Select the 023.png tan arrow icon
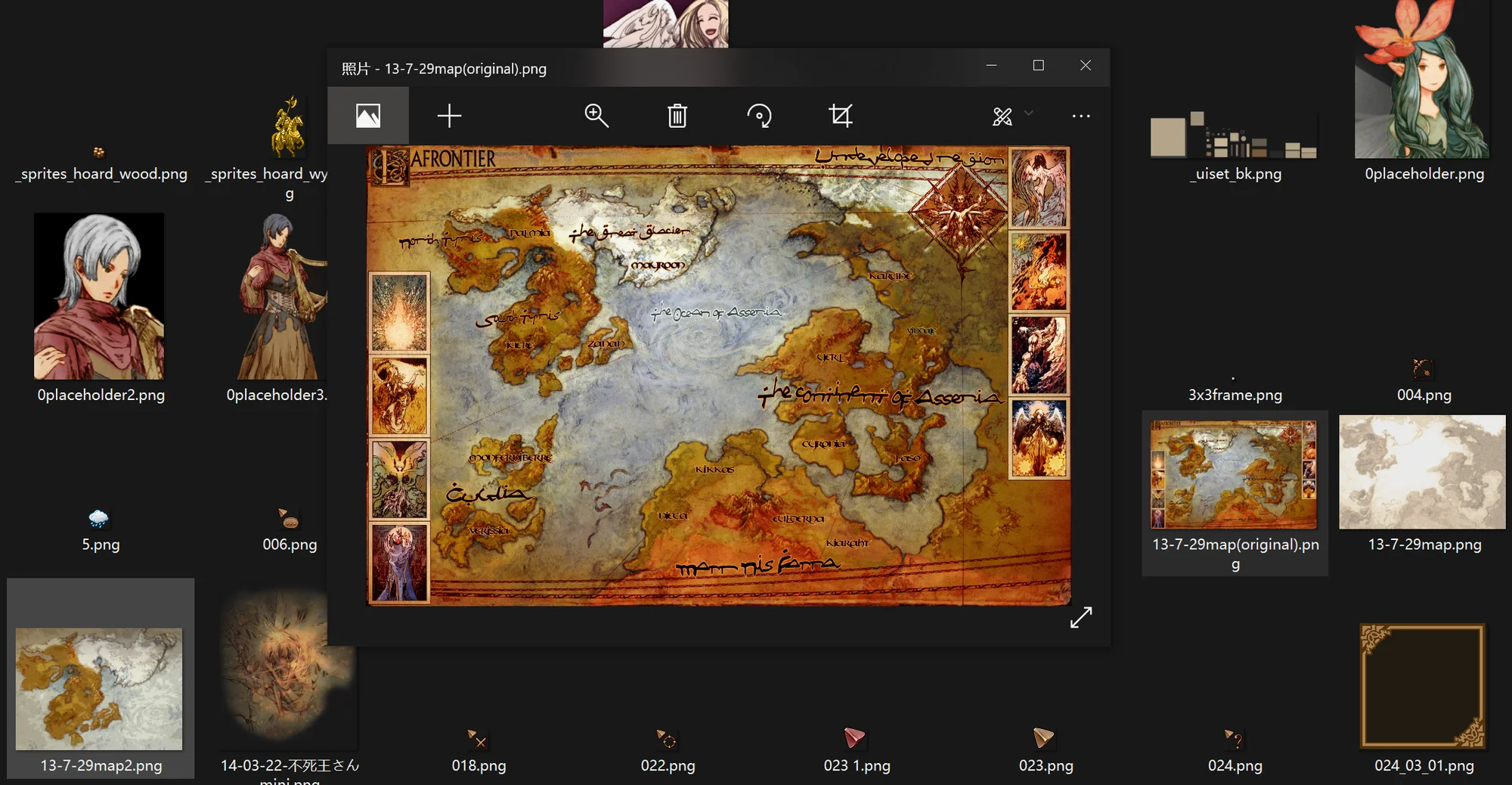Viewport: 1512px width, 785px height. (1043, 737)
